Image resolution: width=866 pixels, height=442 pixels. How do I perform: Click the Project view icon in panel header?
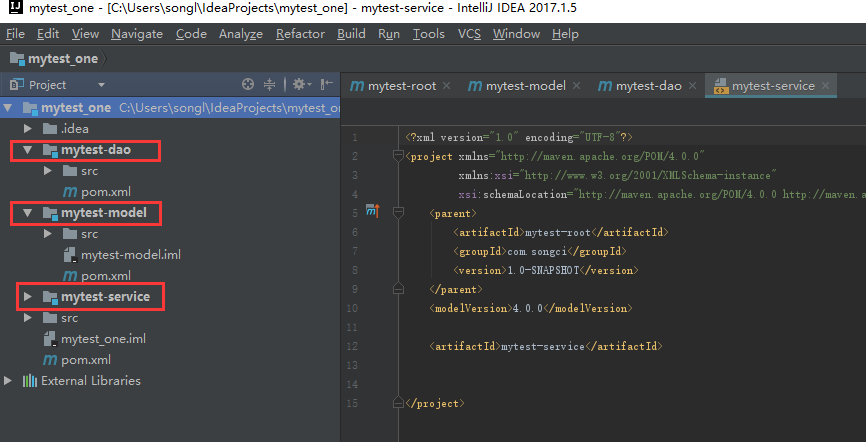click(17, 85)
